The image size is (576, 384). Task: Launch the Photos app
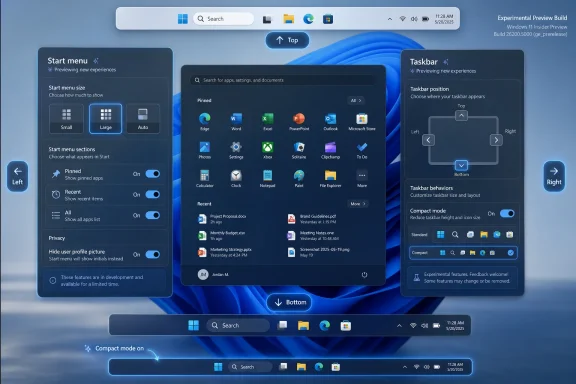click(x=205, y=150)
